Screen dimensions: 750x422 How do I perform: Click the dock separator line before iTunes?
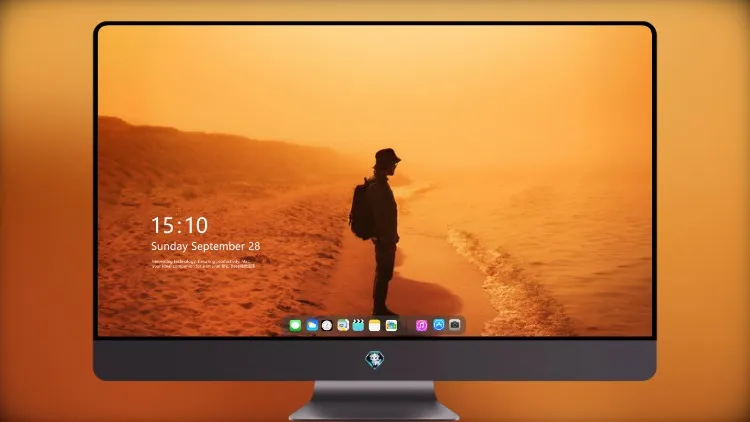407,326
